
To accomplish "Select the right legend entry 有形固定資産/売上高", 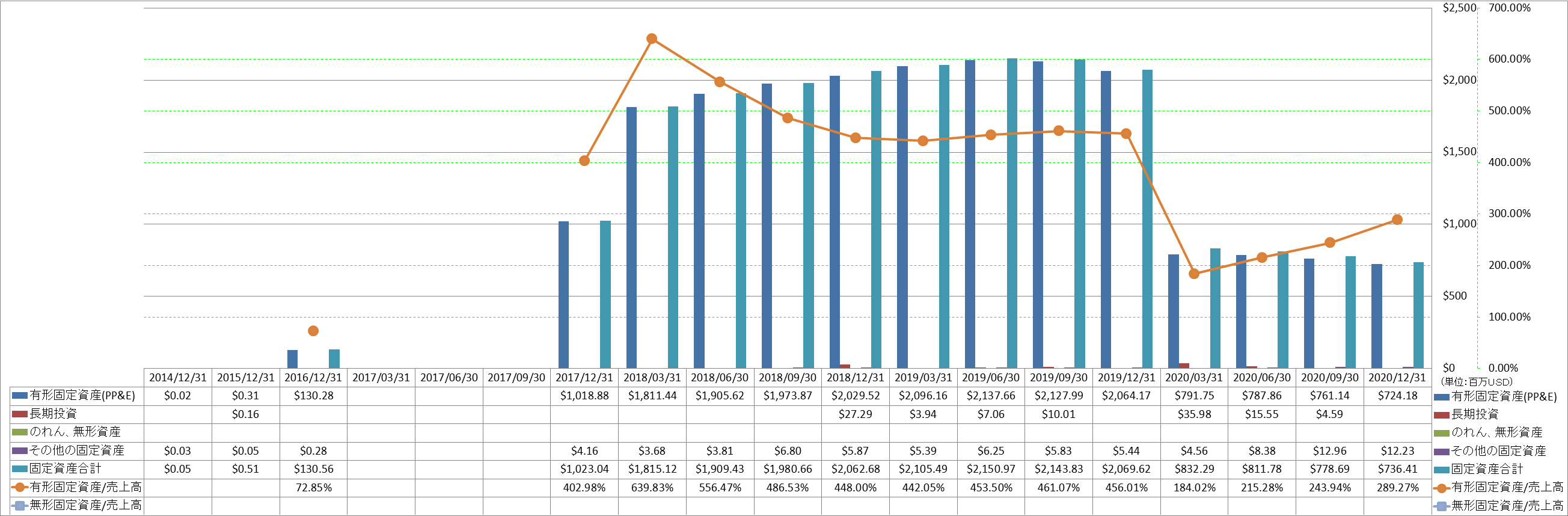I will pos(1499,487).
